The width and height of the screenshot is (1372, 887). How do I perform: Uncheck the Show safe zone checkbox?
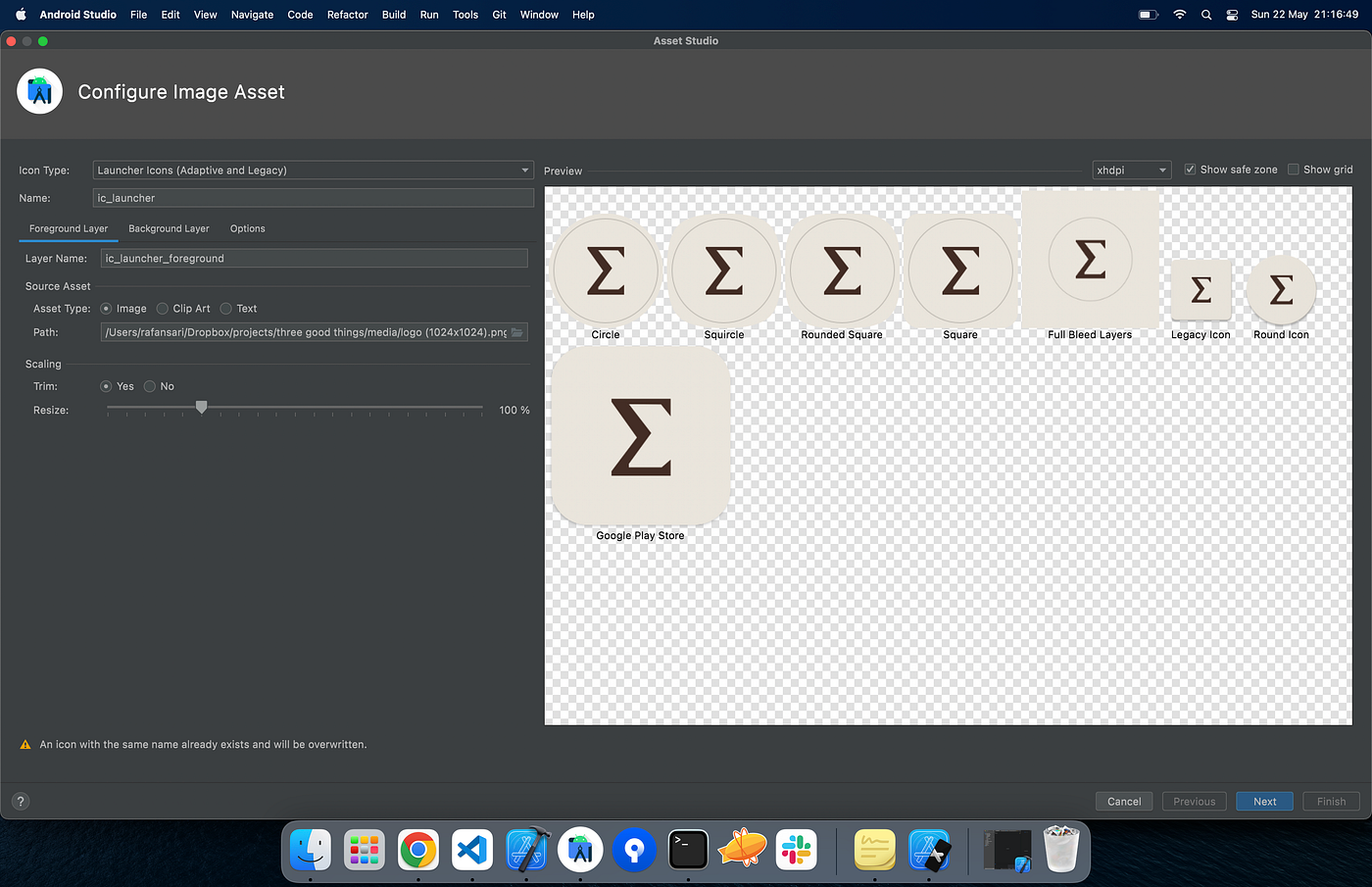click(x=1190, y=170)
